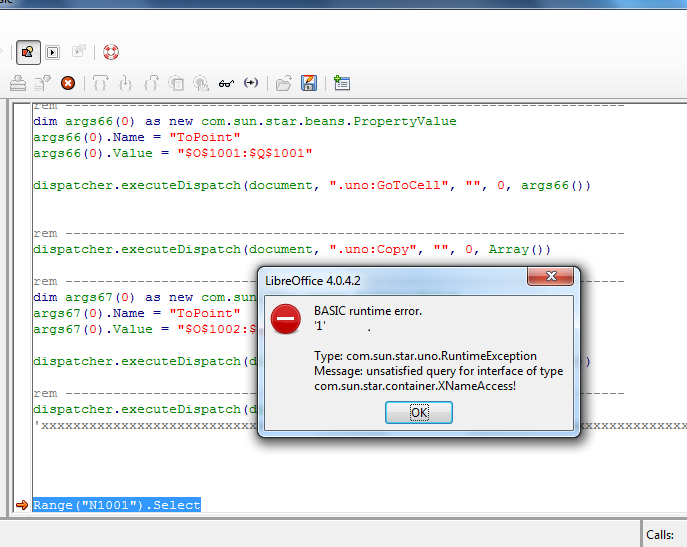Open the Select Macro icon
The image size is (687, 547).
(53, 51)
